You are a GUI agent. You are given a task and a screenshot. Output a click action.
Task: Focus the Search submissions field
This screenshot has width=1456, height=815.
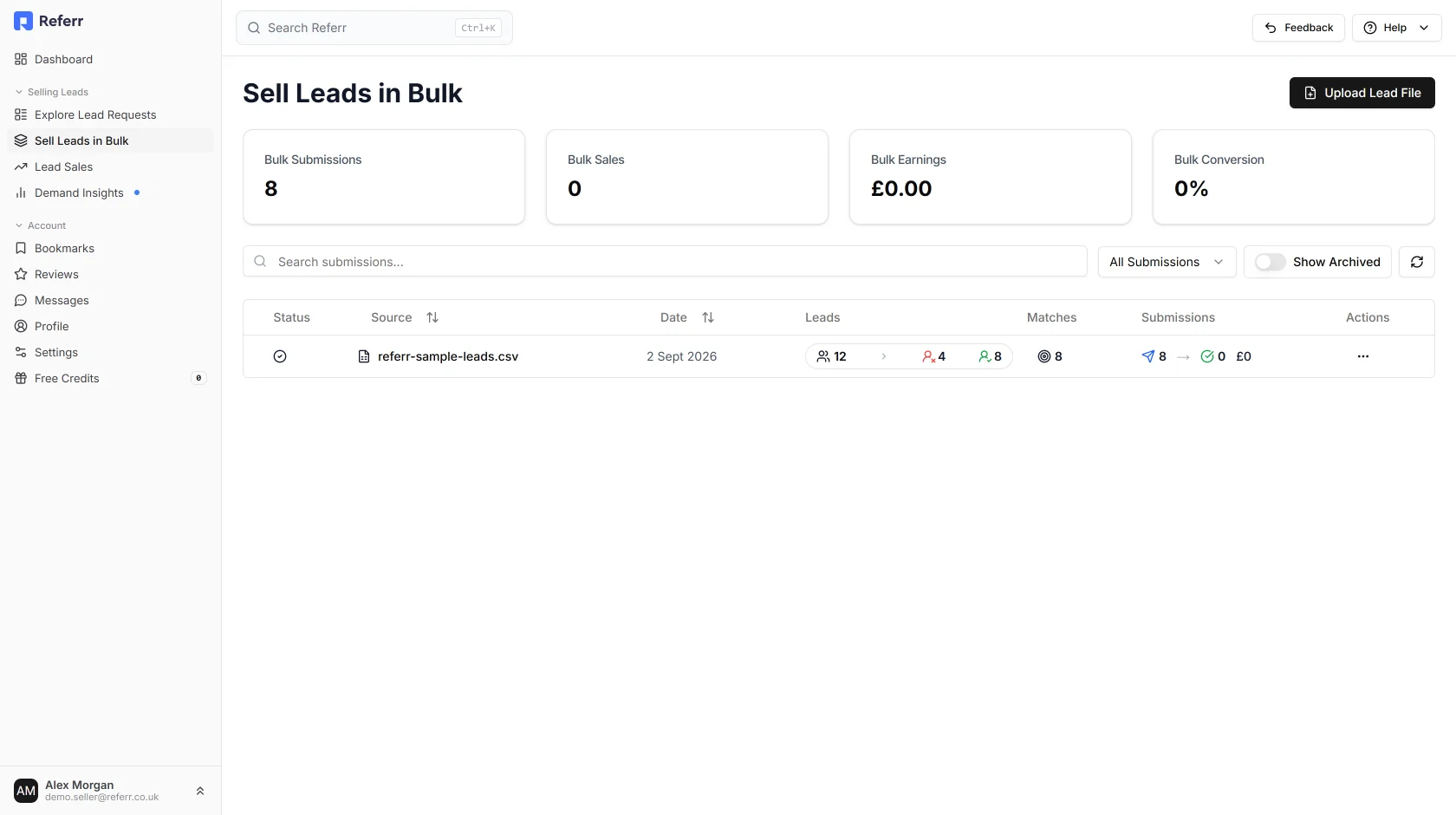(x=665, y=262)
